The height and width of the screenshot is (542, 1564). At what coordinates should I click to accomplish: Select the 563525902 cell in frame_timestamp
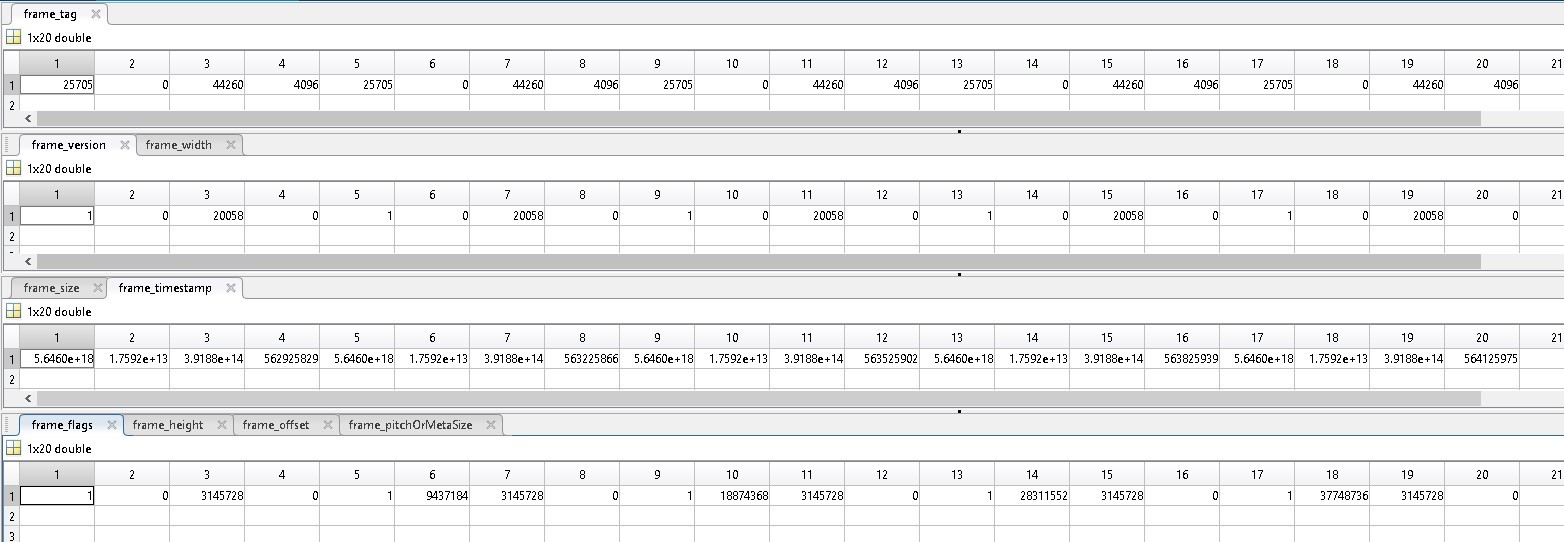(882, 358)
